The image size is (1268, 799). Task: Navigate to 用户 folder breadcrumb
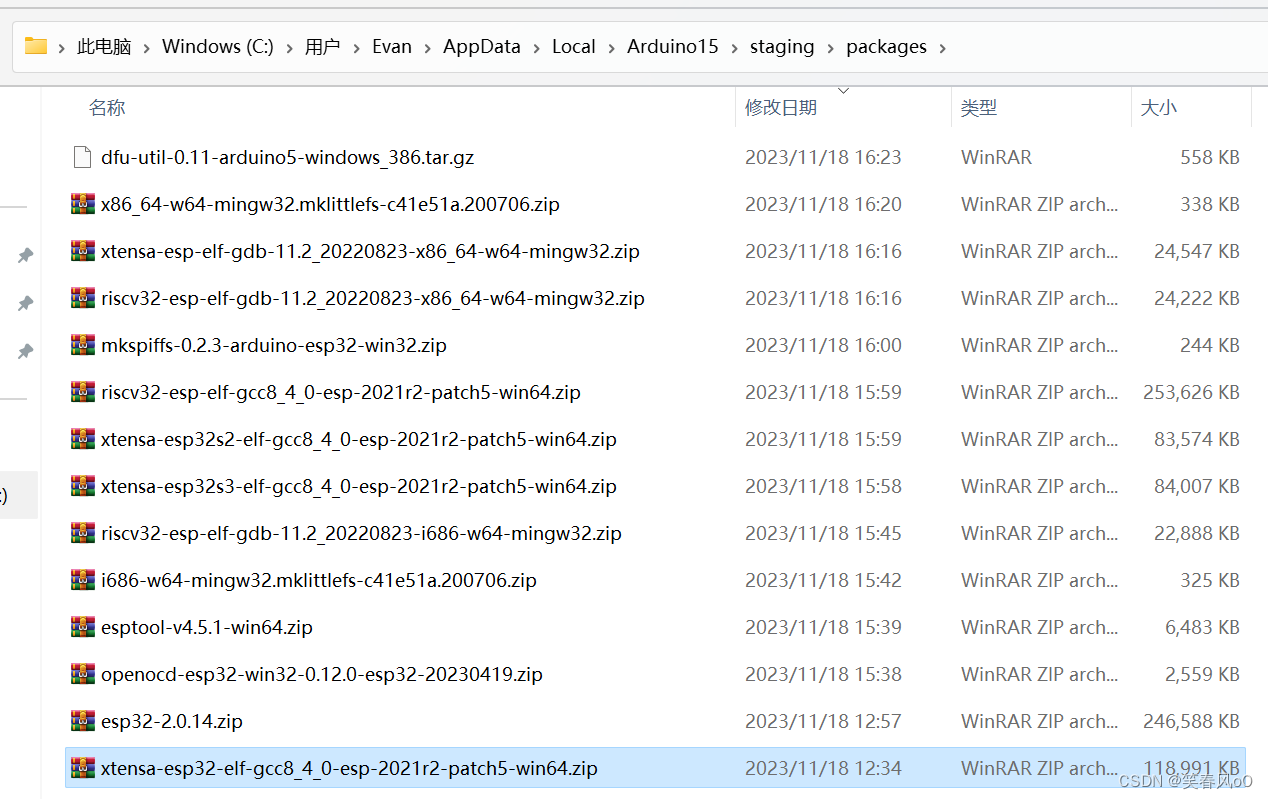(323, 47)
